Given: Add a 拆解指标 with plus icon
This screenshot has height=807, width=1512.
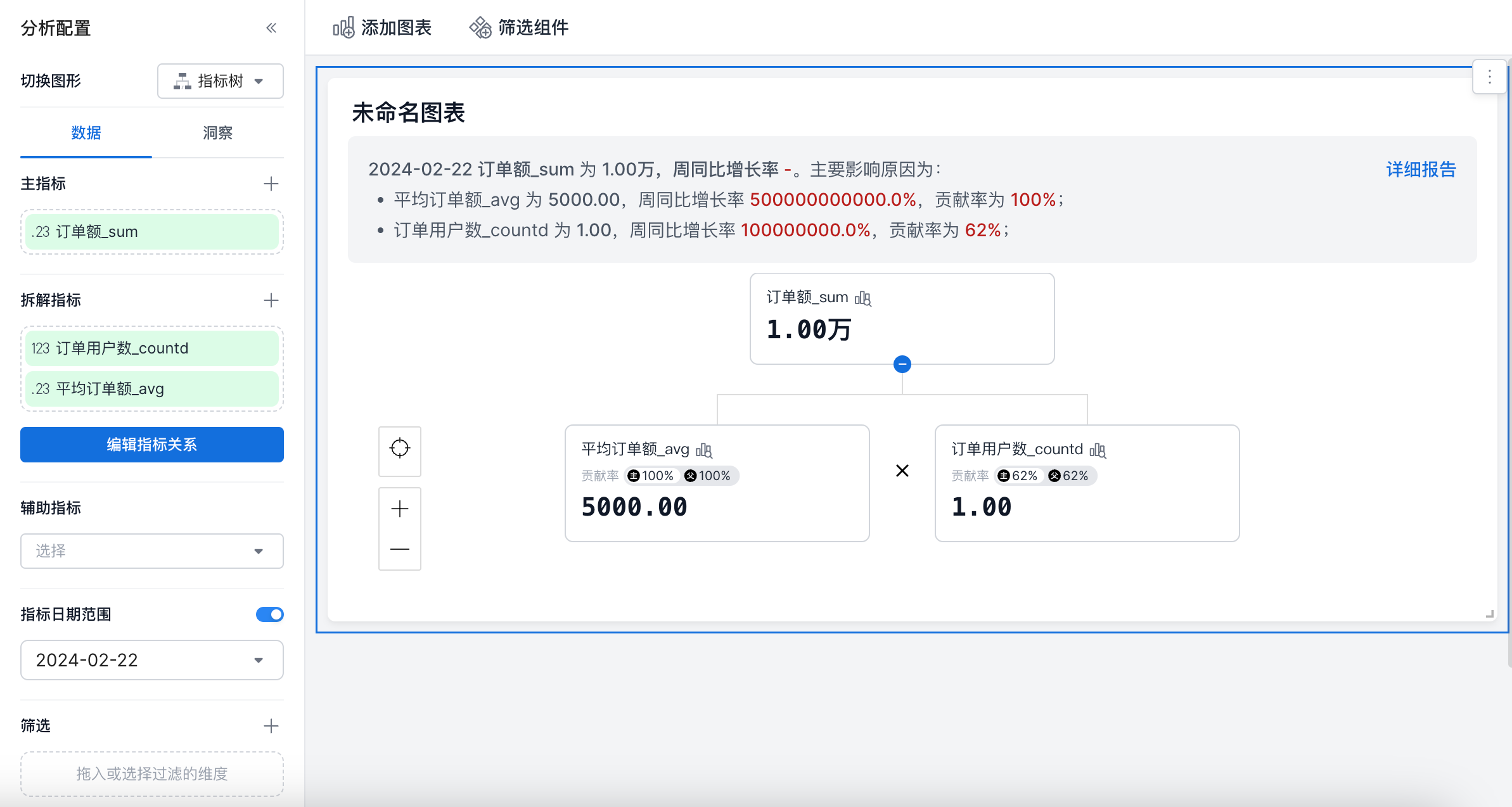Looking at the screenshot, I should click(x=271, y=300).
